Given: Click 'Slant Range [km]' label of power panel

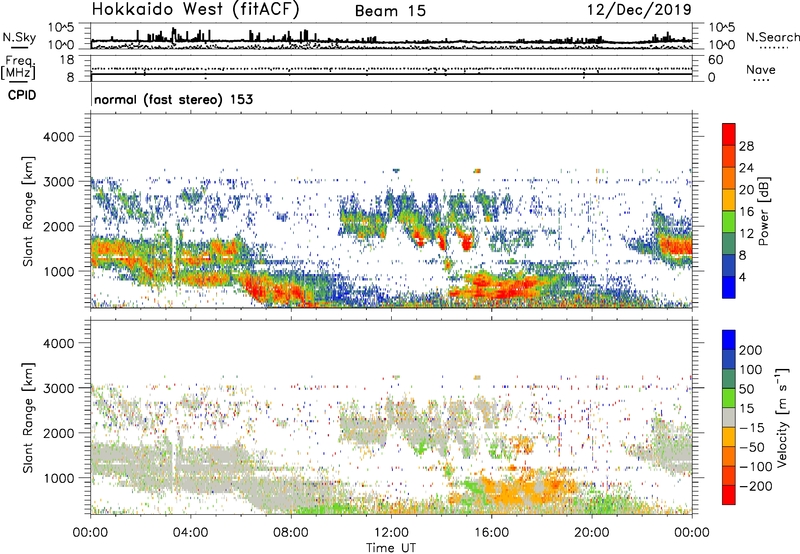Looking at the screenshot, I should tap(28, 211).
